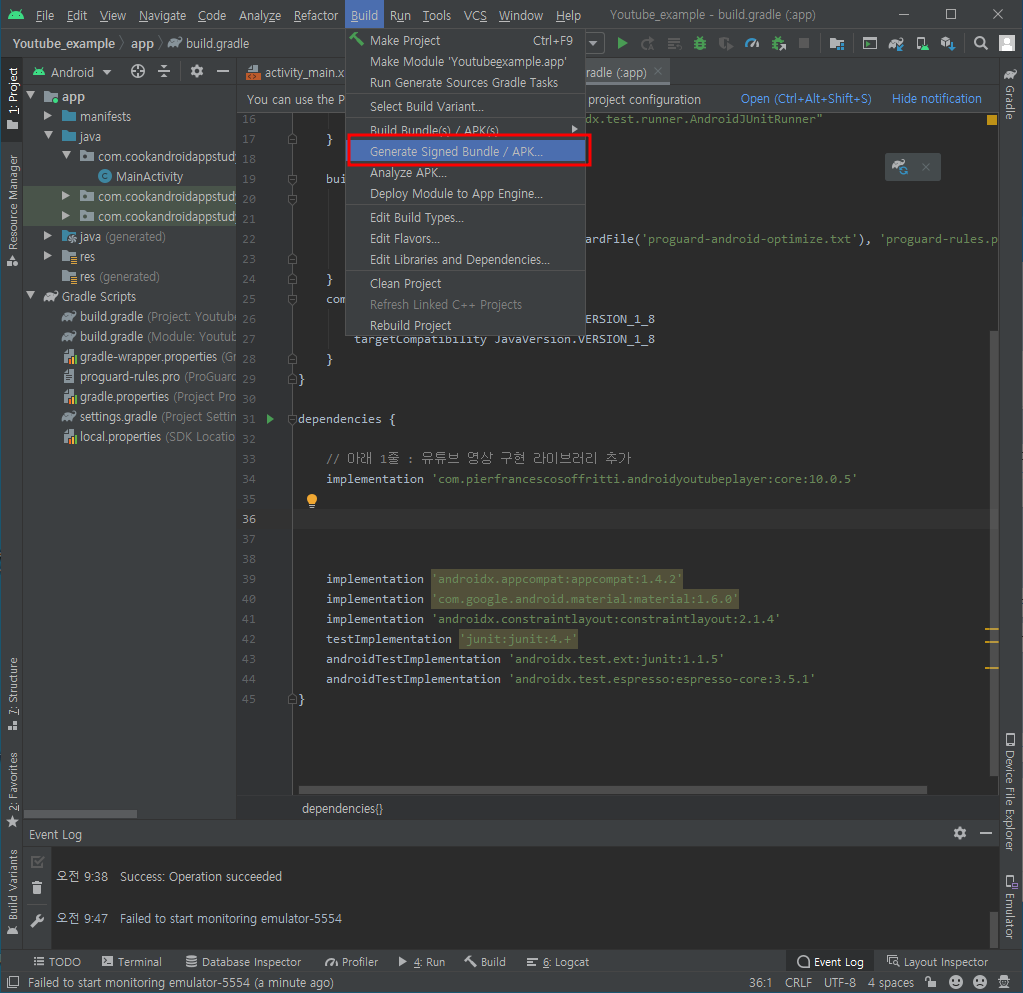Open Build Bundle(s) / APK(s) submenu
Screen dimensions: 1023x993
pyautogui.click(x=466, y=129)
